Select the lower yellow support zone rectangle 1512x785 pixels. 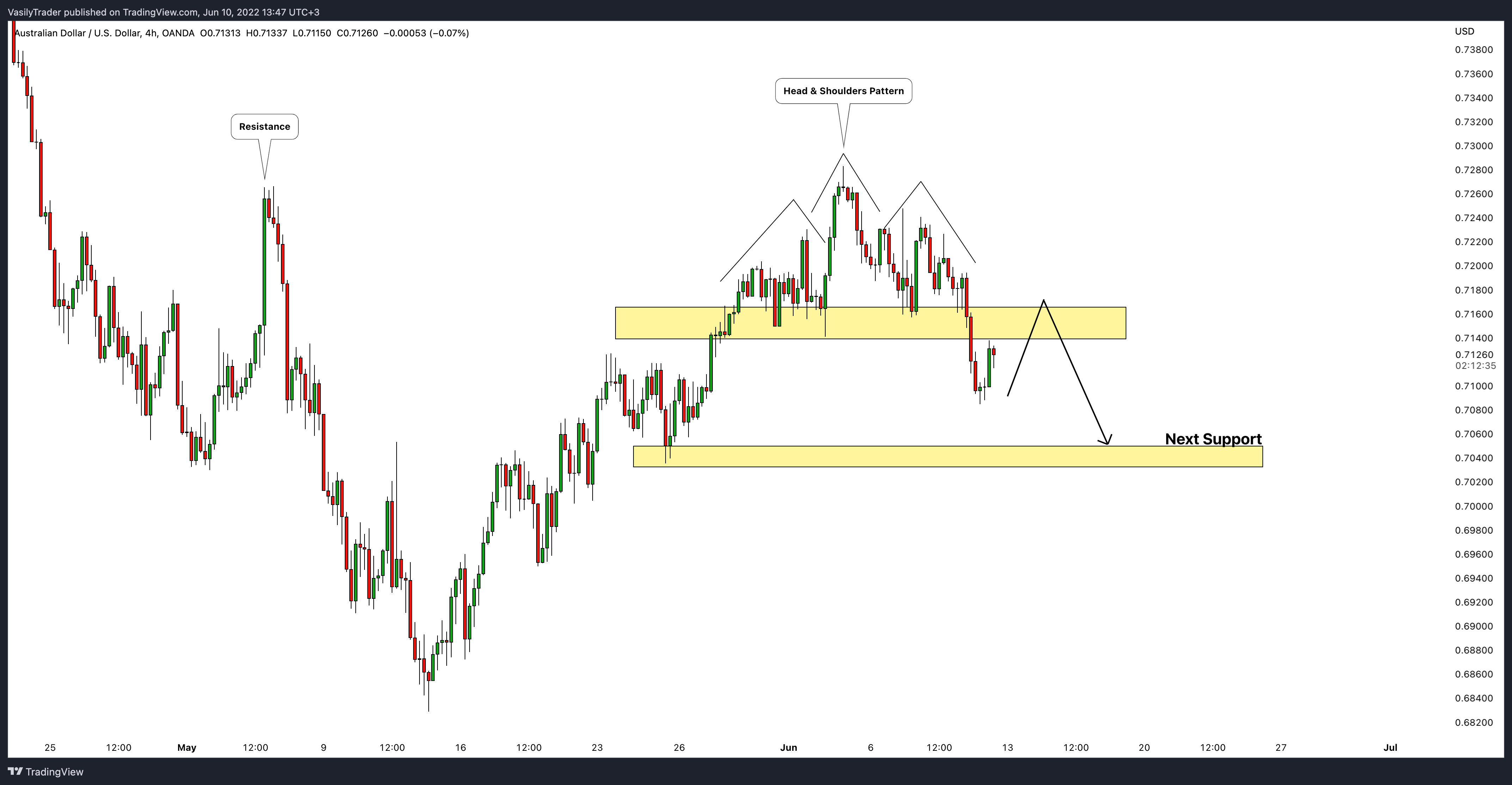[948, 457]
